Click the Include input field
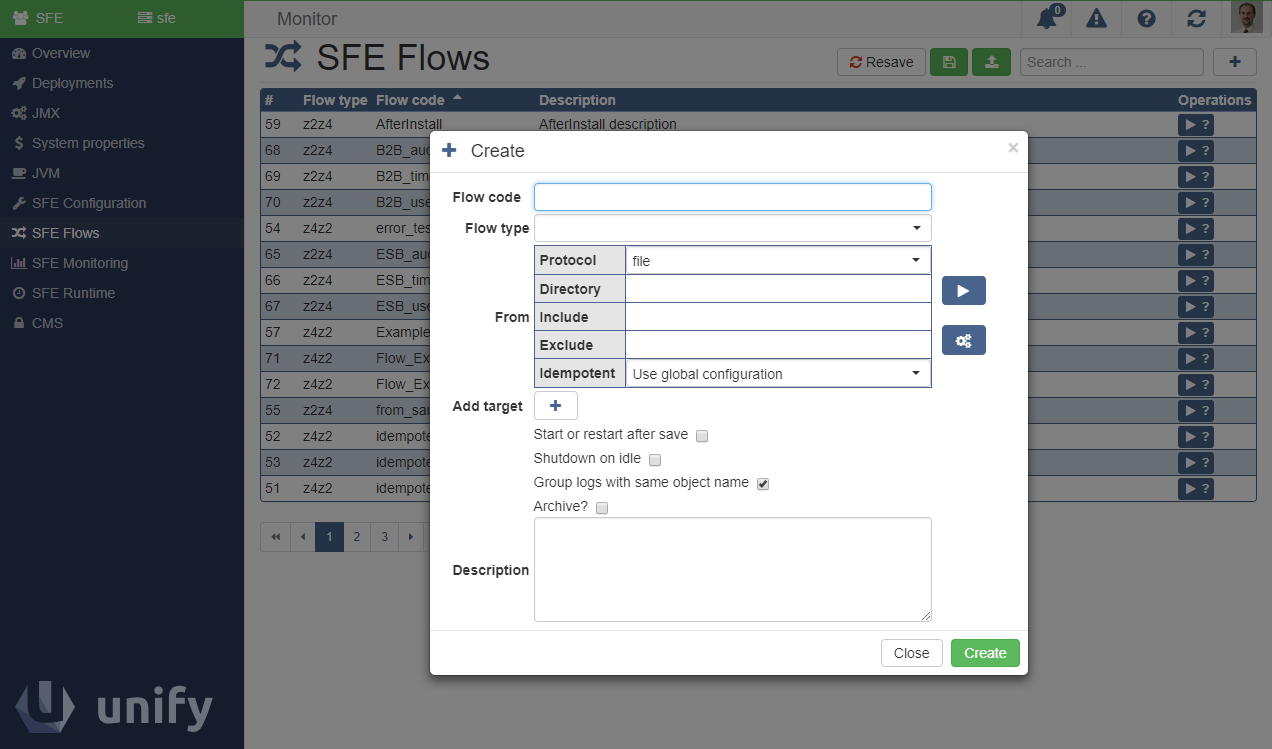The height and width of the screenshot is (749, 1272). (778, 317)
